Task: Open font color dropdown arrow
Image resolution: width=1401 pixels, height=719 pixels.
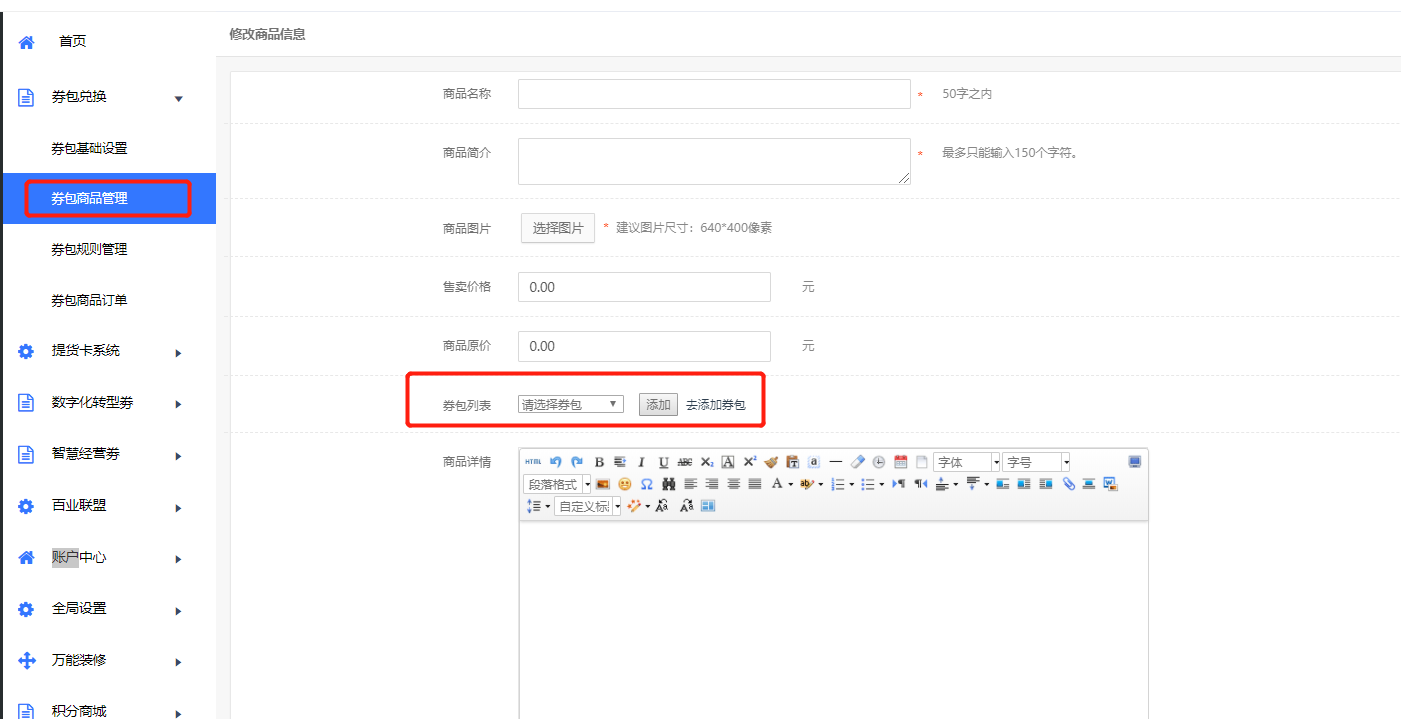Action: tap(791, 484)
